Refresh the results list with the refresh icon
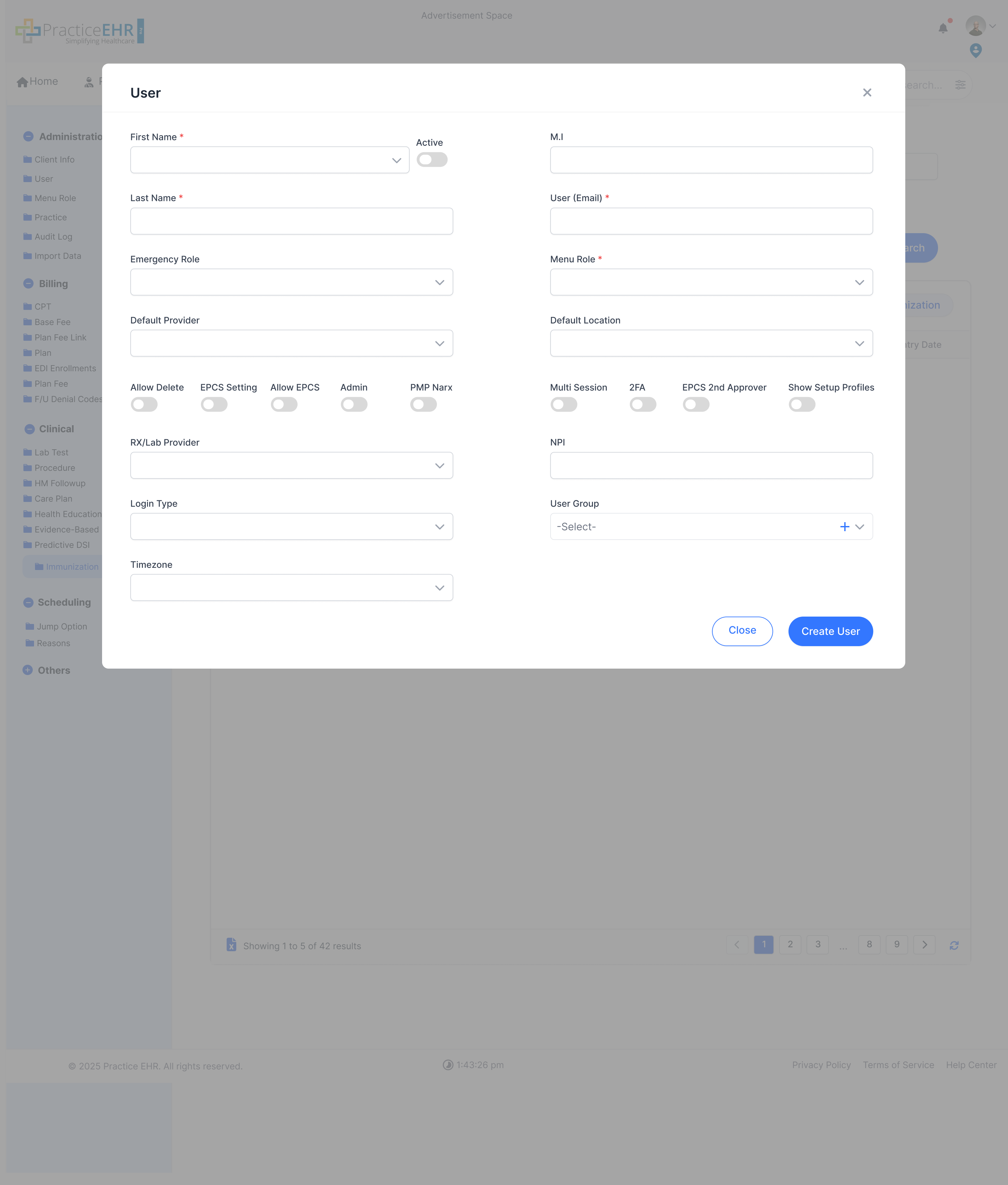Image resolution: width=1008 pixels, height=1185 pixels. [954, 945]
